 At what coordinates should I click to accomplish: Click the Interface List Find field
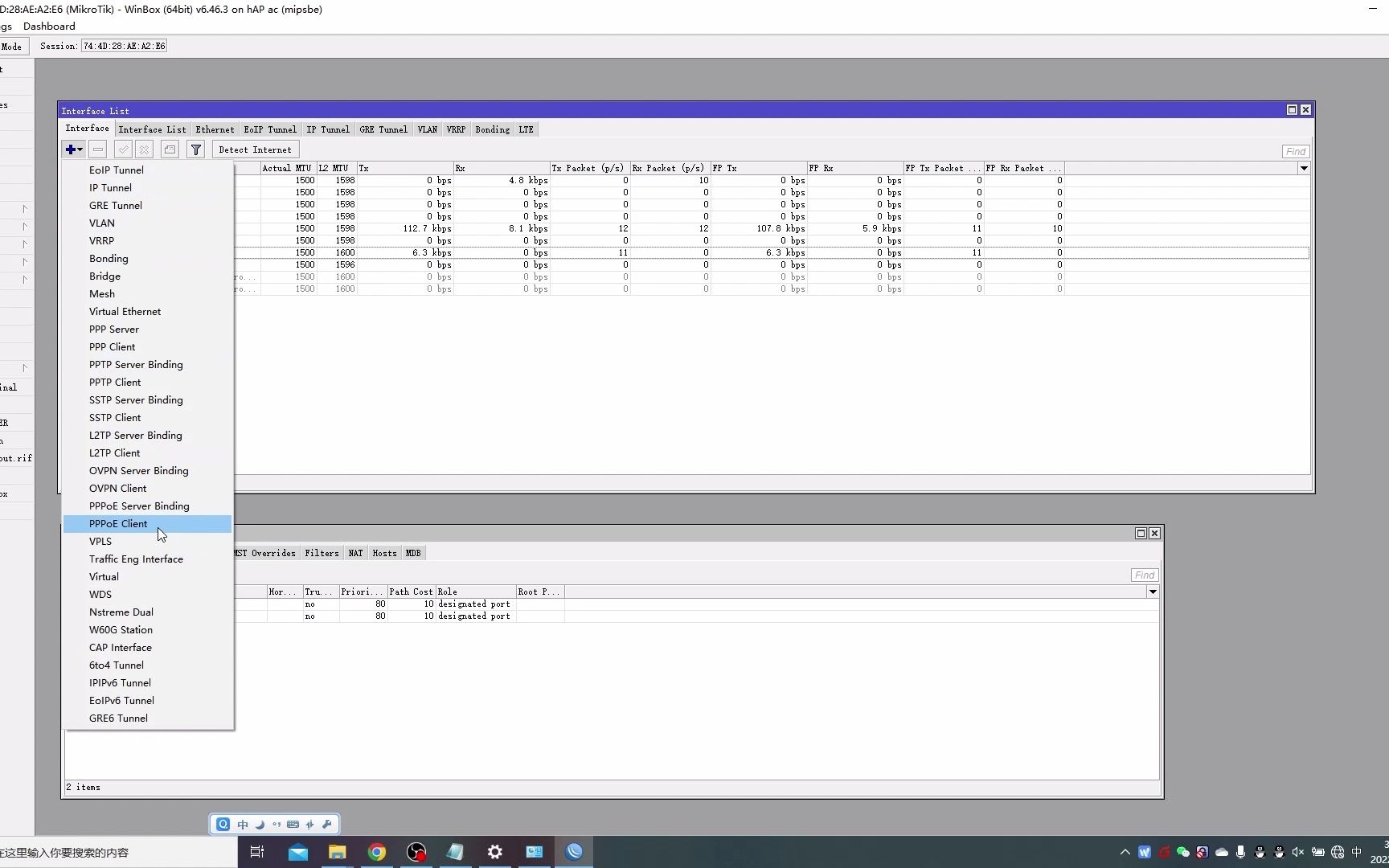coord(1296,151)
